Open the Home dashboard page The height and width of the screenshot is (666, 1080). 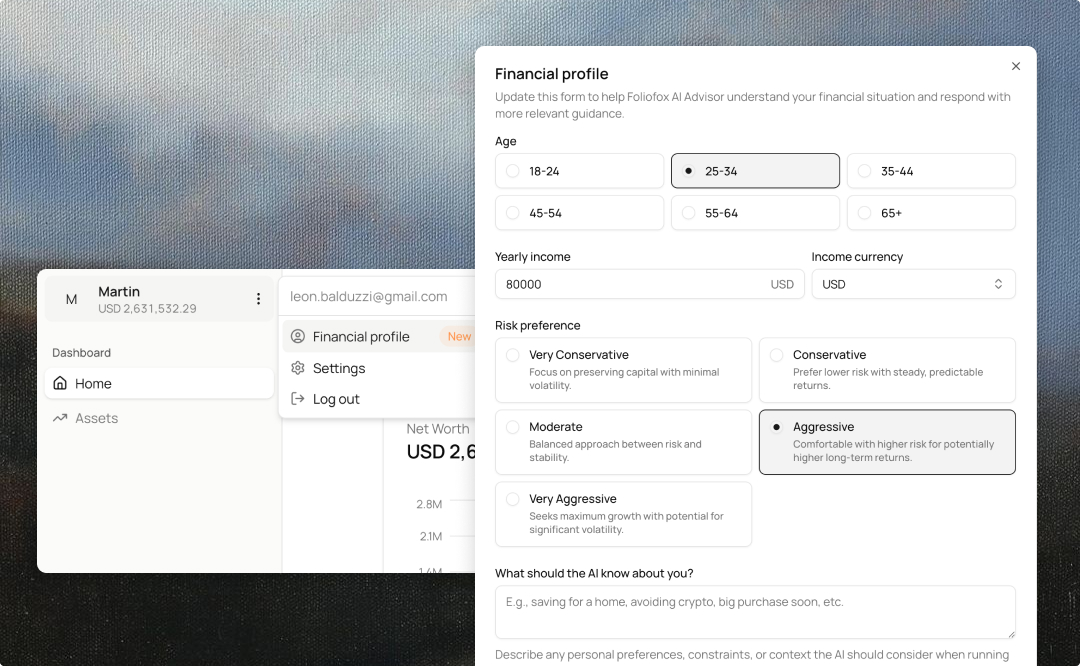[x=93, y=383]
